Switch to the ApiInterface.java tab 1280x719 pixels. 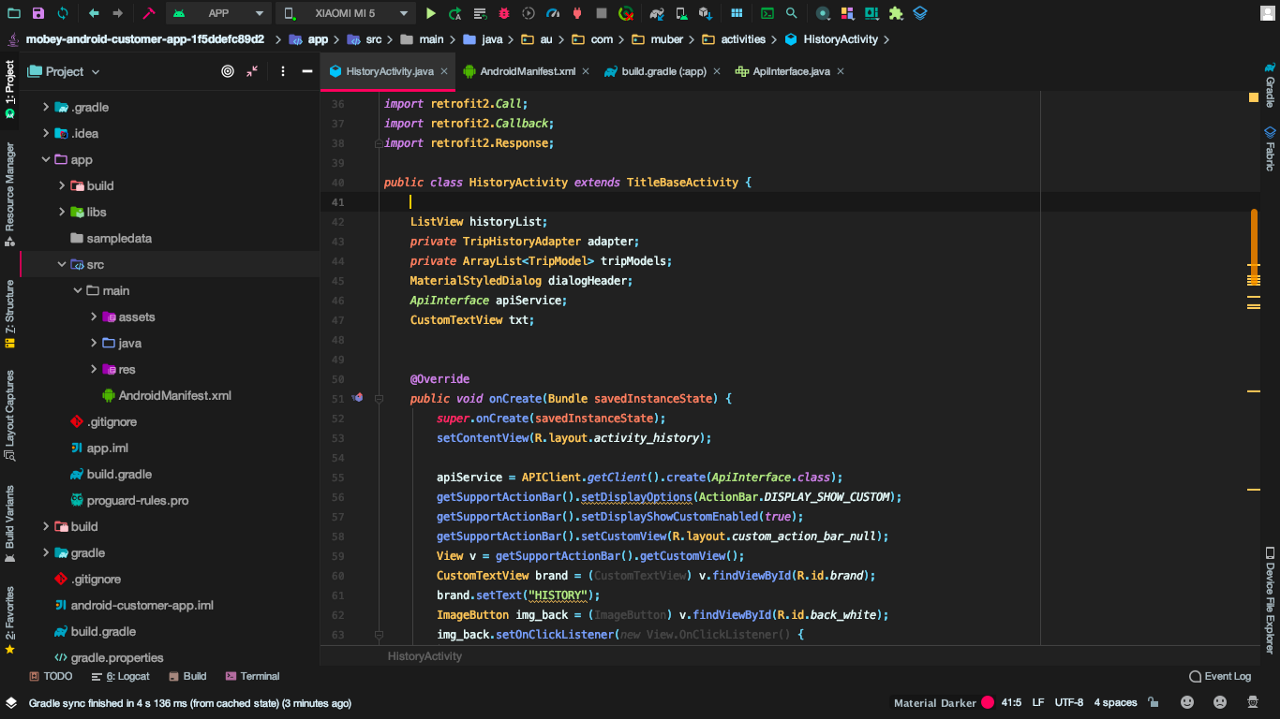[790, 72]
